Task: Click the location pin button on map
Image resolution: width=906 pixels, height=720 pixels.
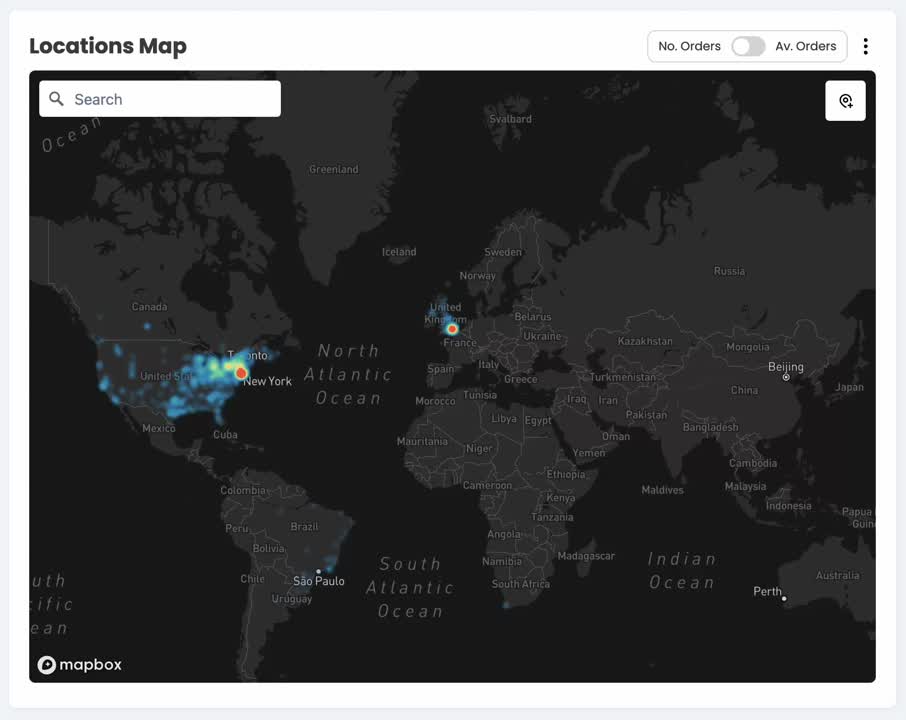Action: coord(845,101)
